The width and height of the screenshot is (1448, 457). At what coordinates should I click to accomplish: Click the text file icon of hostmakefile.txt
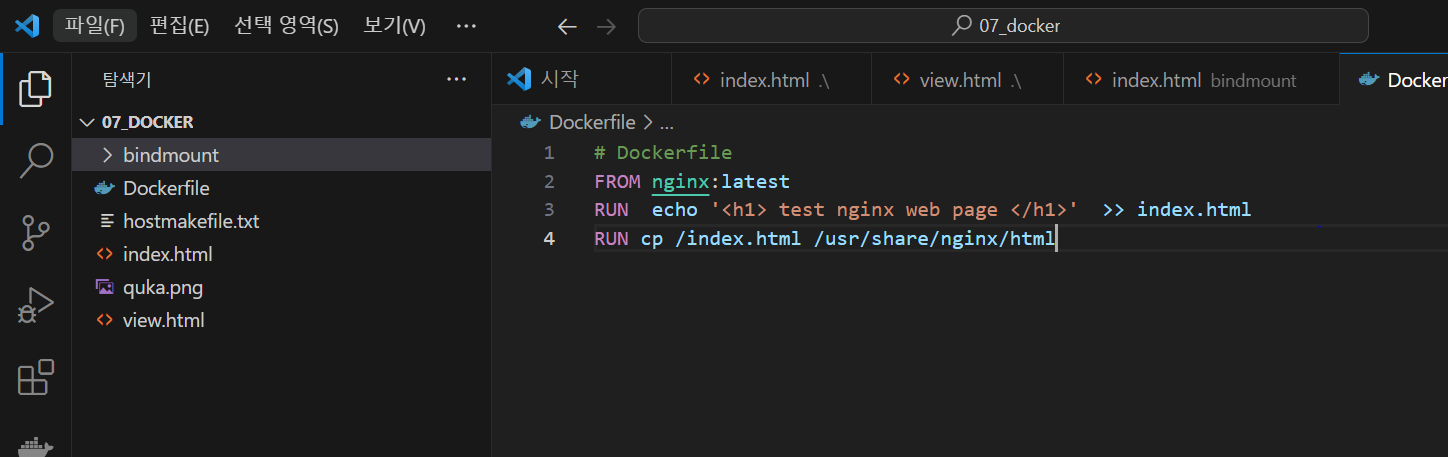tap(106, 221)
